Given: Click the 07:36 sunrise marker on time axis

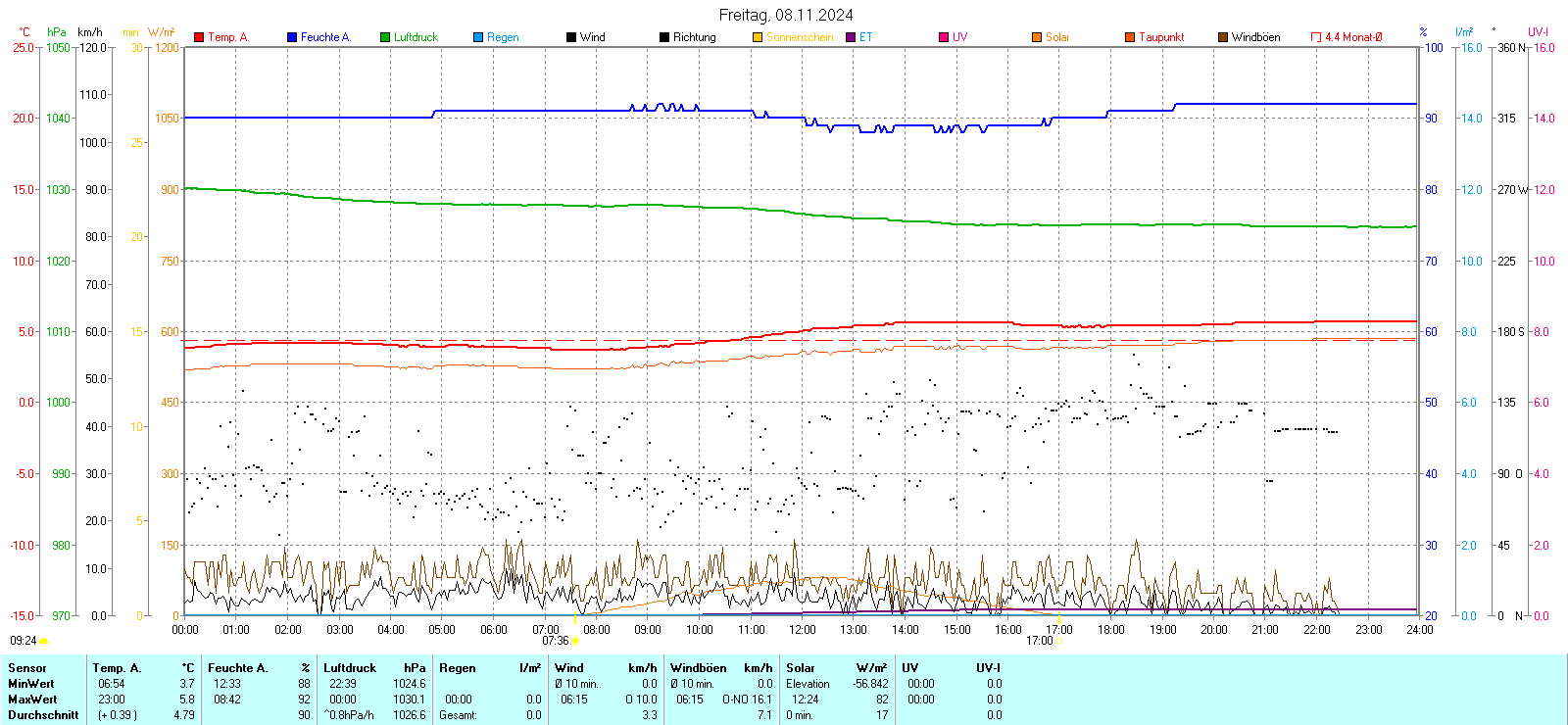Looking at the screenshot, I should click(x=556, y=641).
